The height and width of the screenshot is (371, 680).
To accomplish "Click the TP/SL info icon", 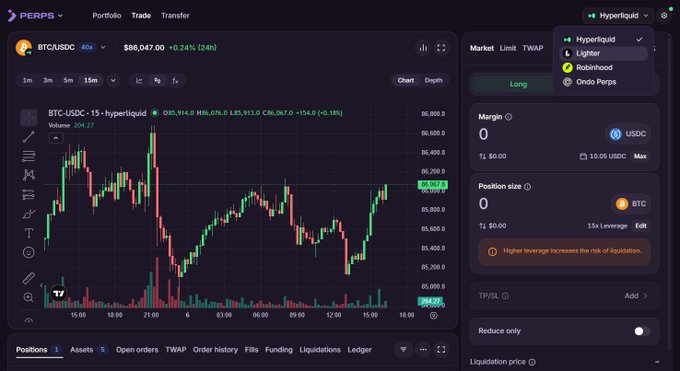I will 505,296.
